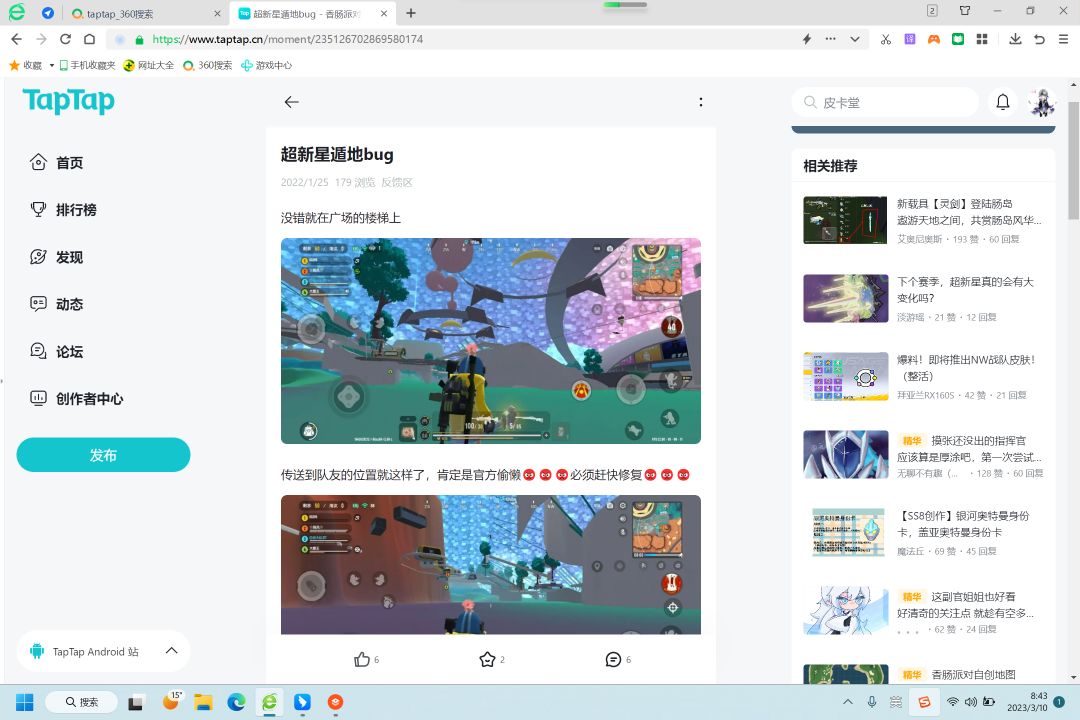Screen dimensions: 1080x720
Task: Open recommended post 摸张还没出的指挥官
Action: 968,449
